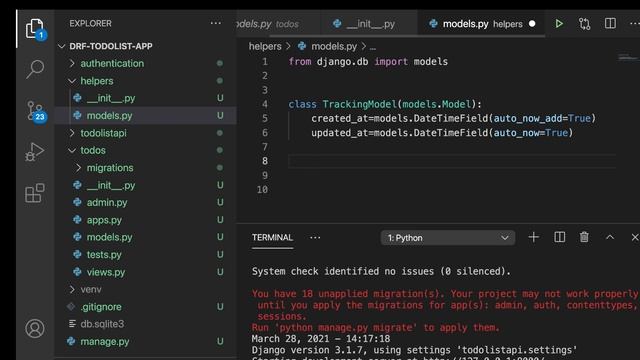Screen dimensions: 640x360
Task: Select terminal from '1: Python' dropdown
Action: pyautogui.click(x=448, y=238)
